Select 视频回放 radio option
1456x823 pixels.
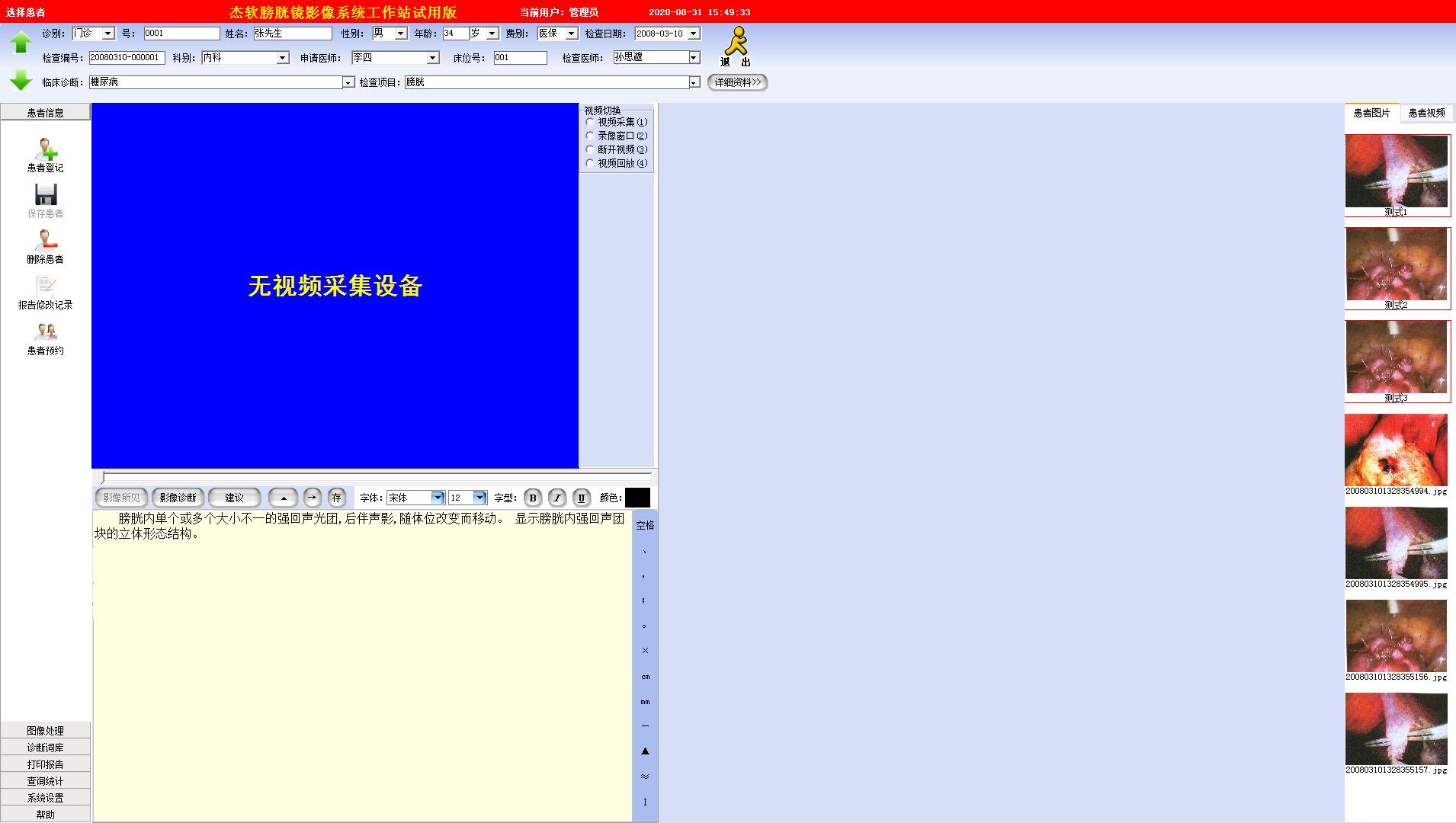coord(590,163)
